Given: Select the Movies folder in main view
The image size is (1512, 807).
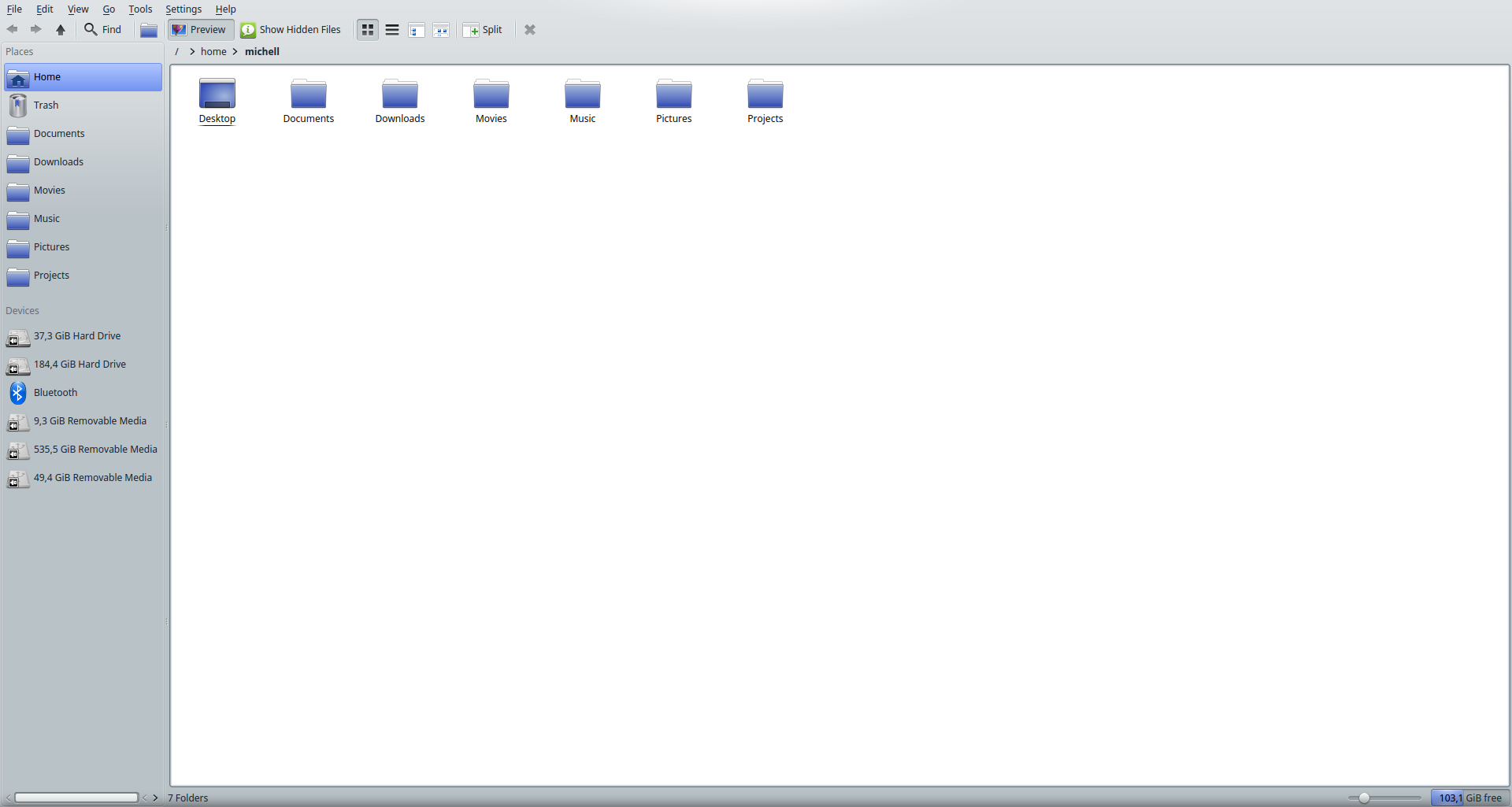Looking at the screenshot, I should pos(491,102).
